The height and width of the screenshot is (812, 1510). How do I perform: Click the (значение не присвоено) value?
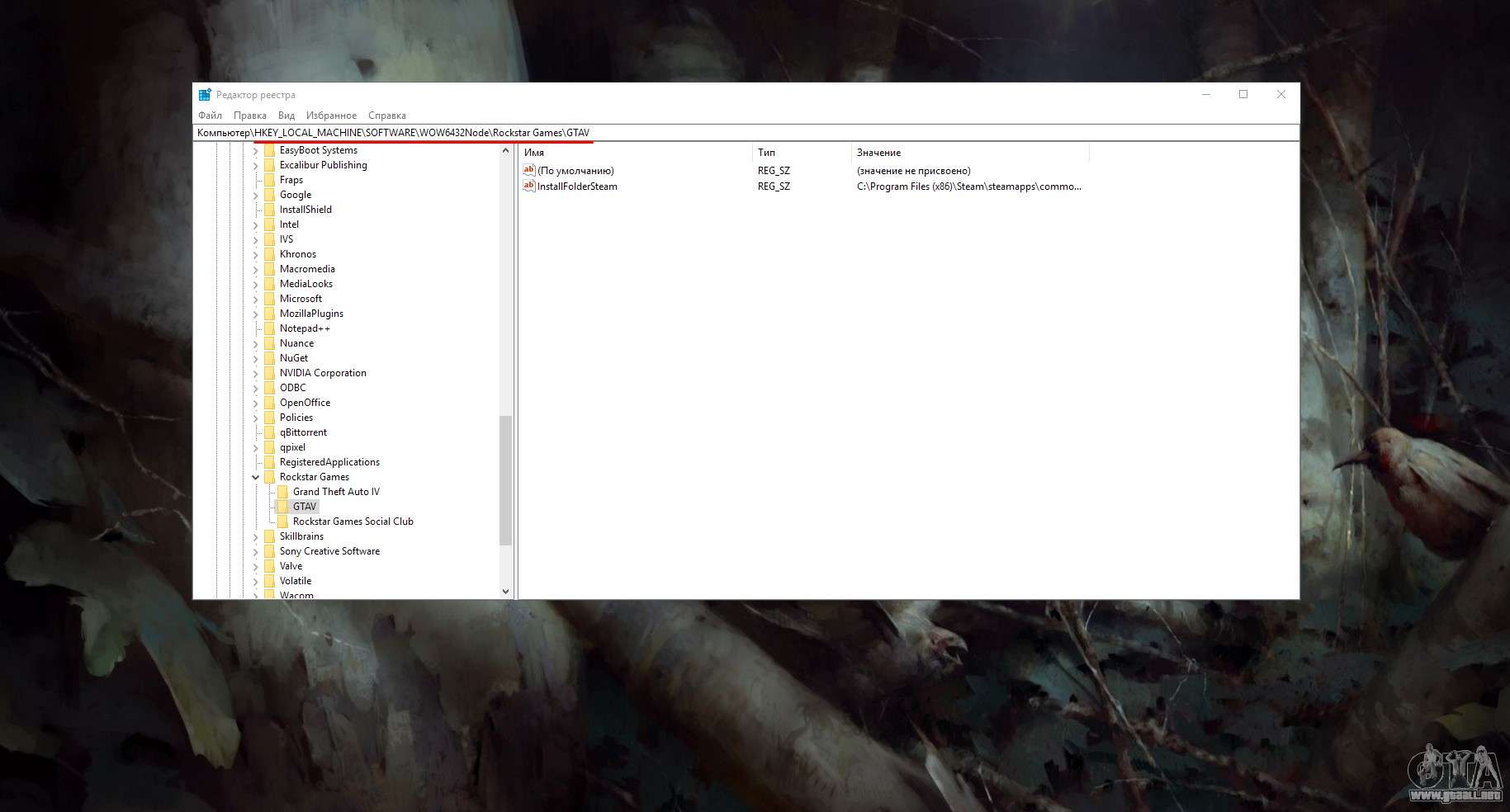click(914, 171)
